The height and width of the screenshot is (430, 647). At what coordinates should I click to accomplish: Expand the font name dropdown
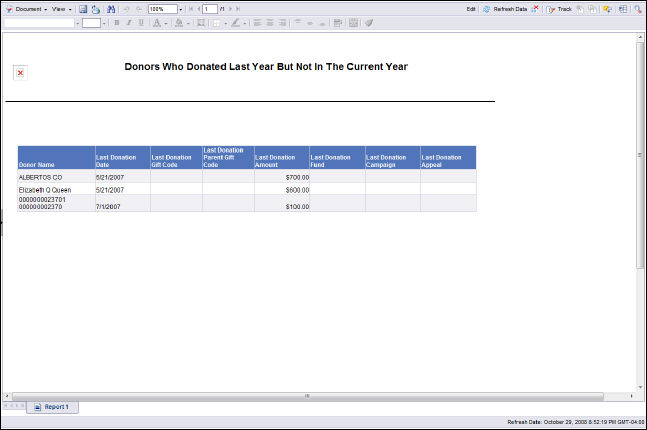(76, 22)
